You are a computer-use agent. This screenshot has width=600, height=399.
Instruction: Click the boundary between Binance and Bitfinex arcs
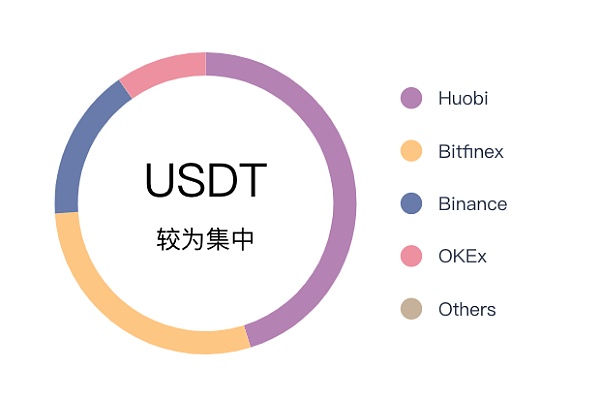(x=67, y=213)
